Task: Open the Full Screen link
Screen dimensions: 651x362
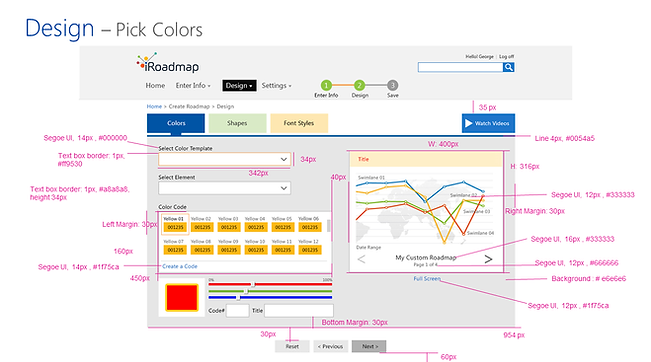Action: click(x=427, y=279)
